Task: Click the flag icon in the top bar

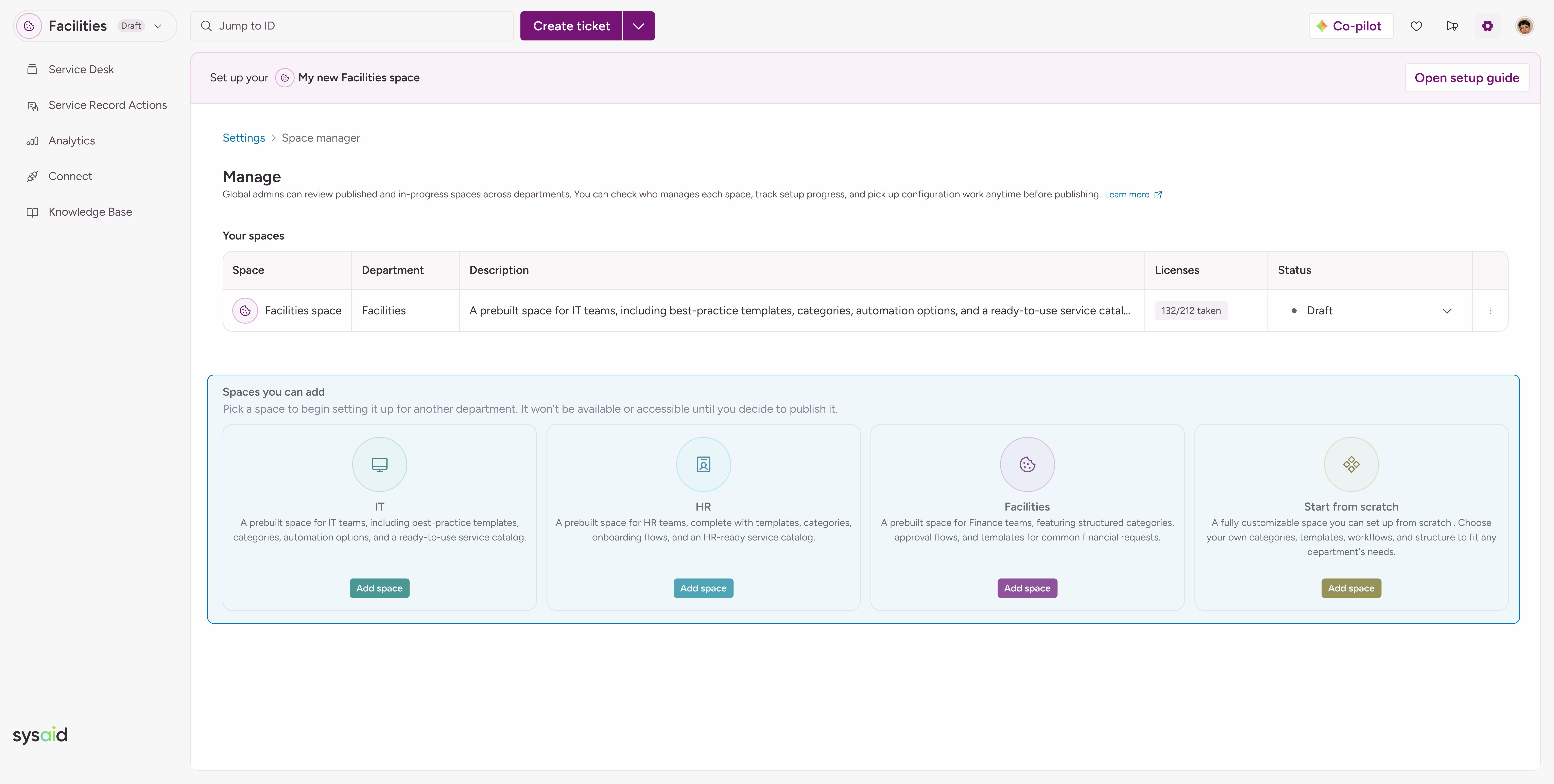Action: click(x=1452, y=26)
